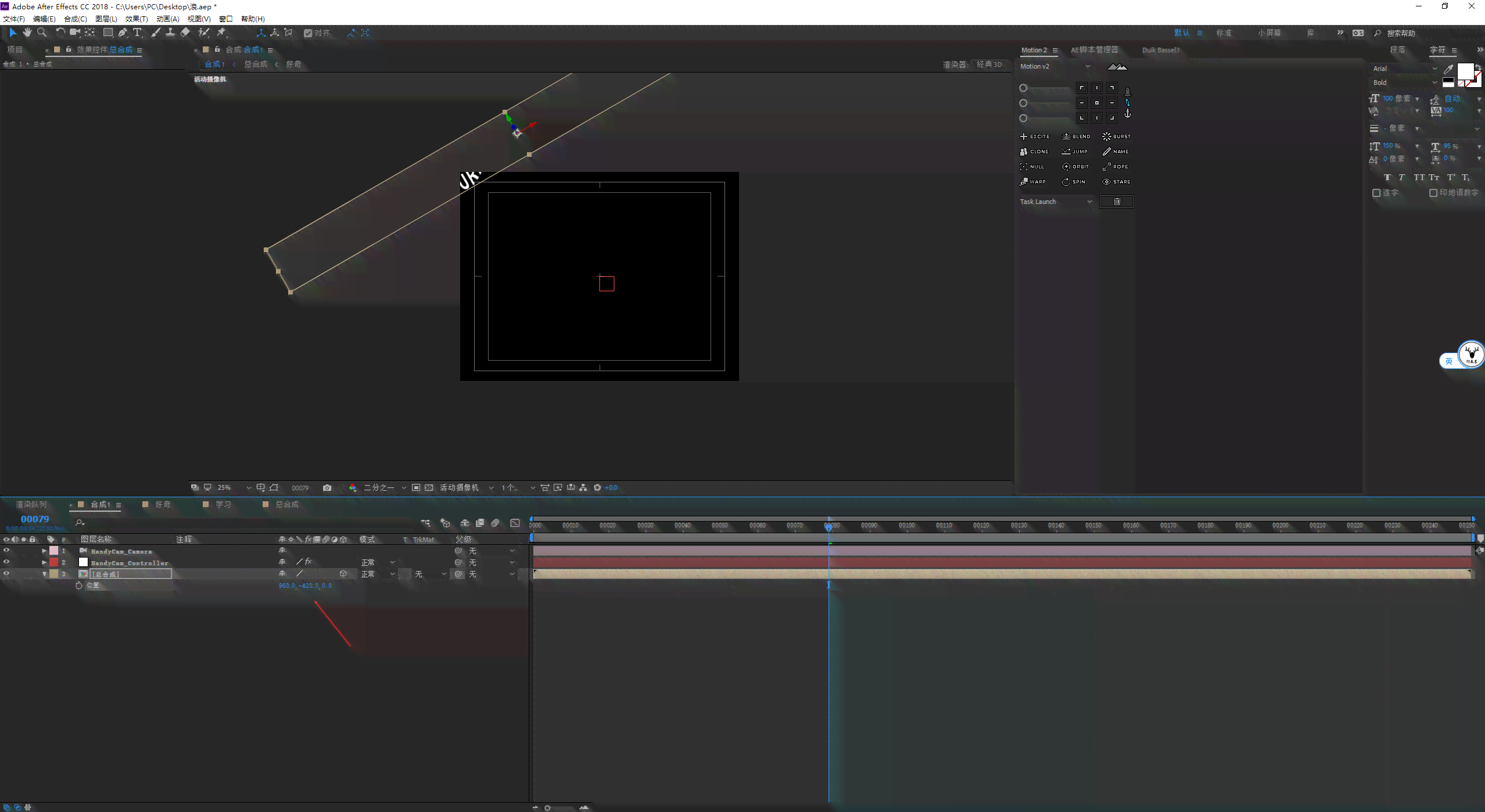
Task: Select the Rectangle shape tool
Action: point(108,33)
